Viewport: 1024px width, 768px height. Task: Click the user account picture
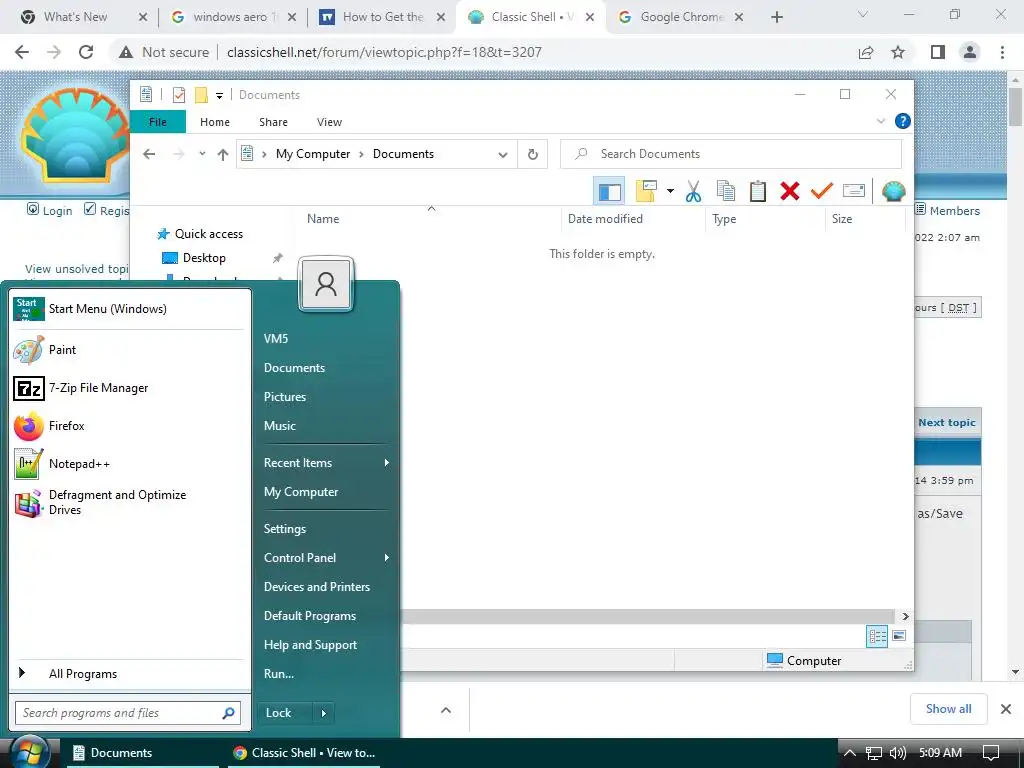pos(325,284)
